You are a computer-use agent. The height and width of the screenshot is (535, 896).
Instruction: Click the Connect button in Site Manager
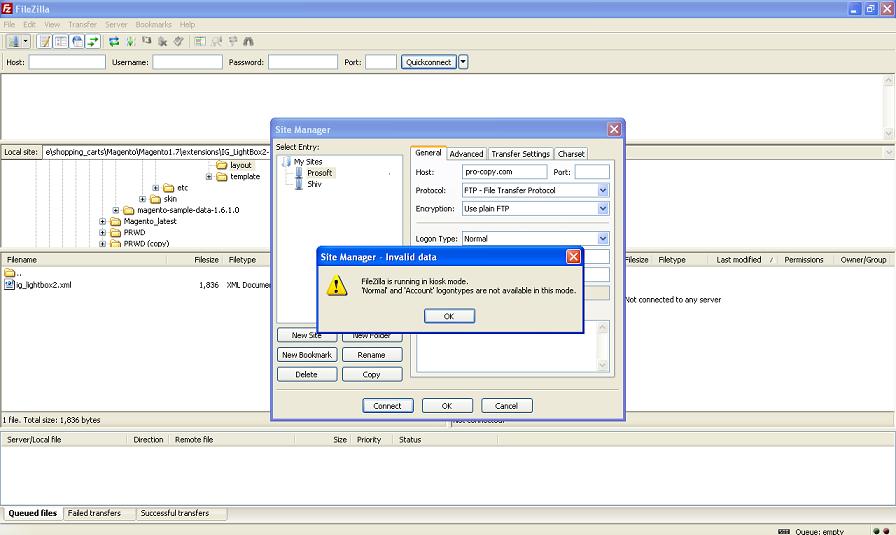(x=387, y=406)
